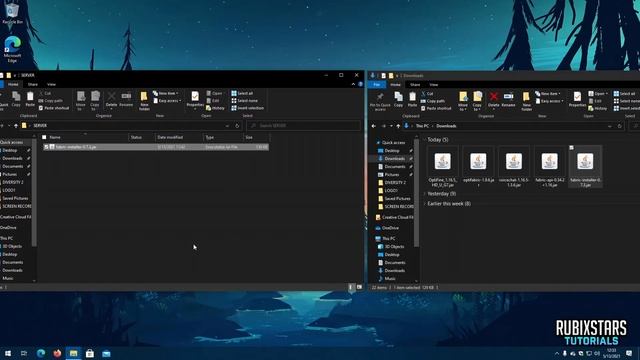Click Copy path in Downloads window

[433, 101]
